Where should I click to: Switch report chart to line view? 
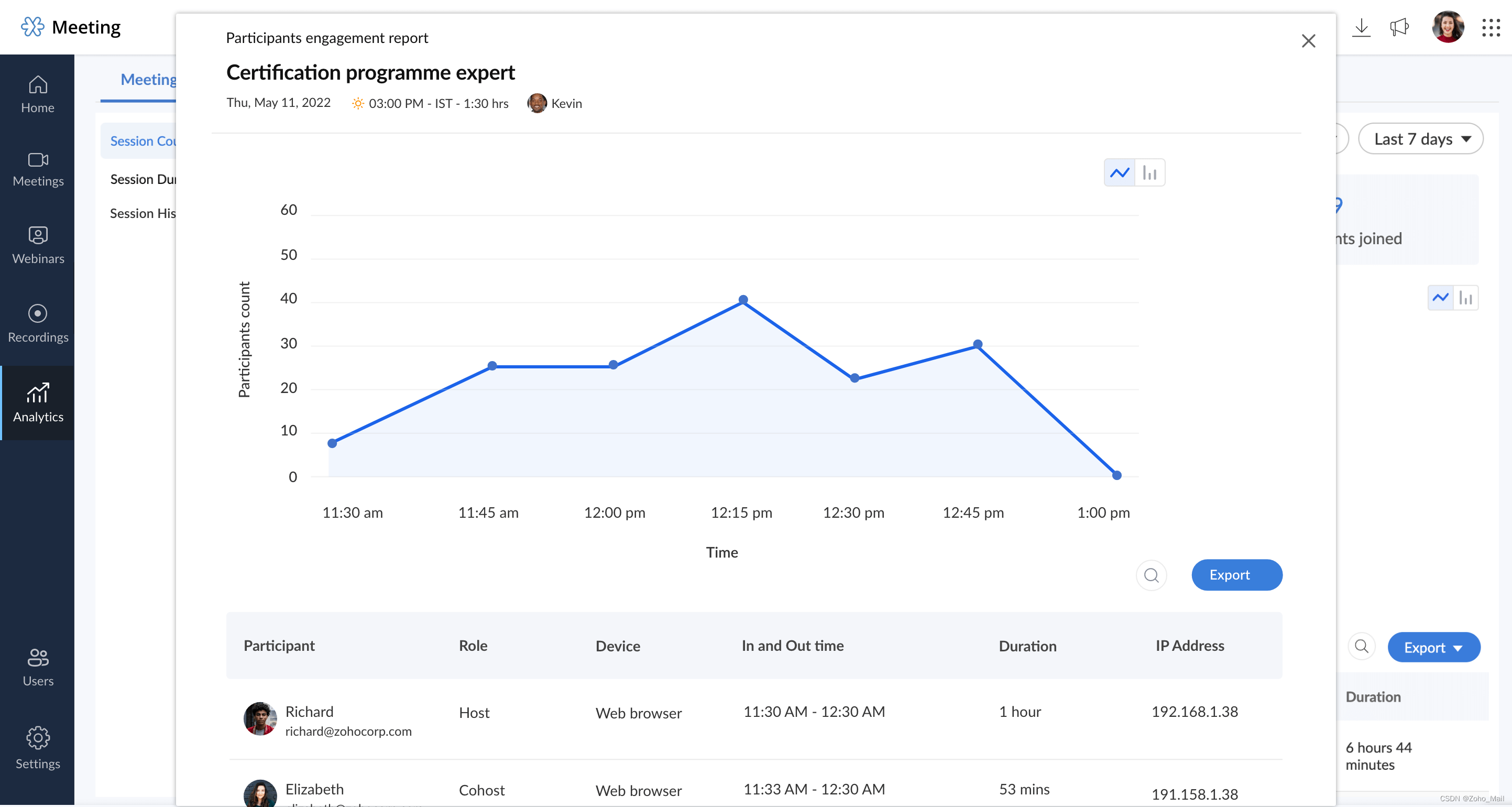click(x=1119, y=172)
